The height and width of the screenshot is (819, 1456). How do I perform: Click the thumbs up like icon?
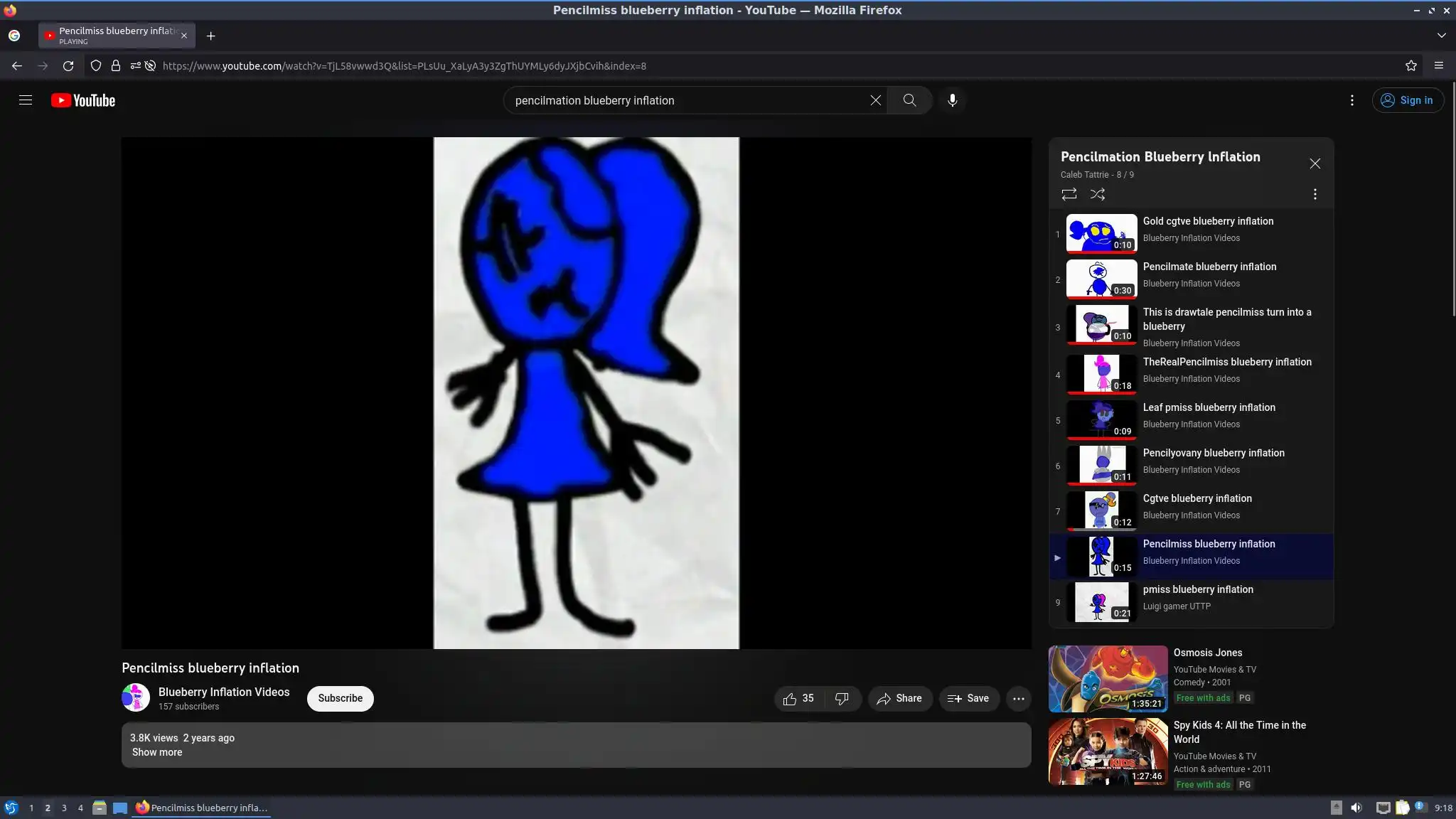click(x=790, y=699)
